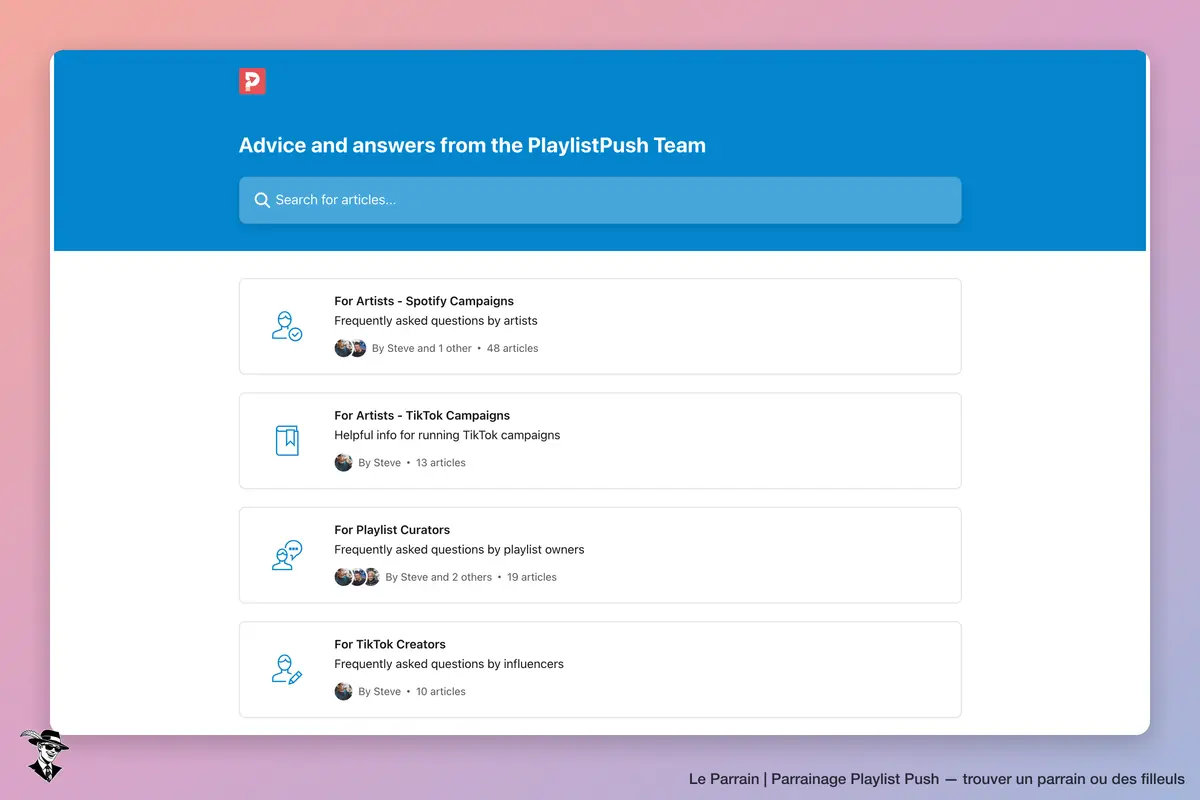
Task: Click the '13 articles' count
Action: tap(441, 463)
